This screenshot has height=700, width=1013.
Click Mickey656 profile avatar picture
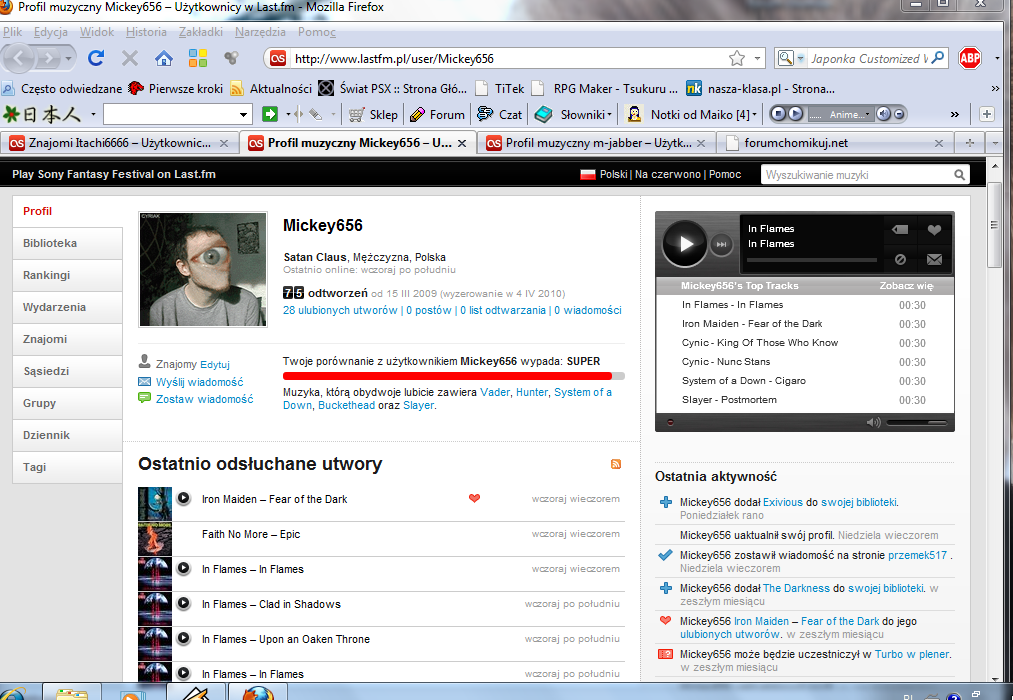(203, 269)
